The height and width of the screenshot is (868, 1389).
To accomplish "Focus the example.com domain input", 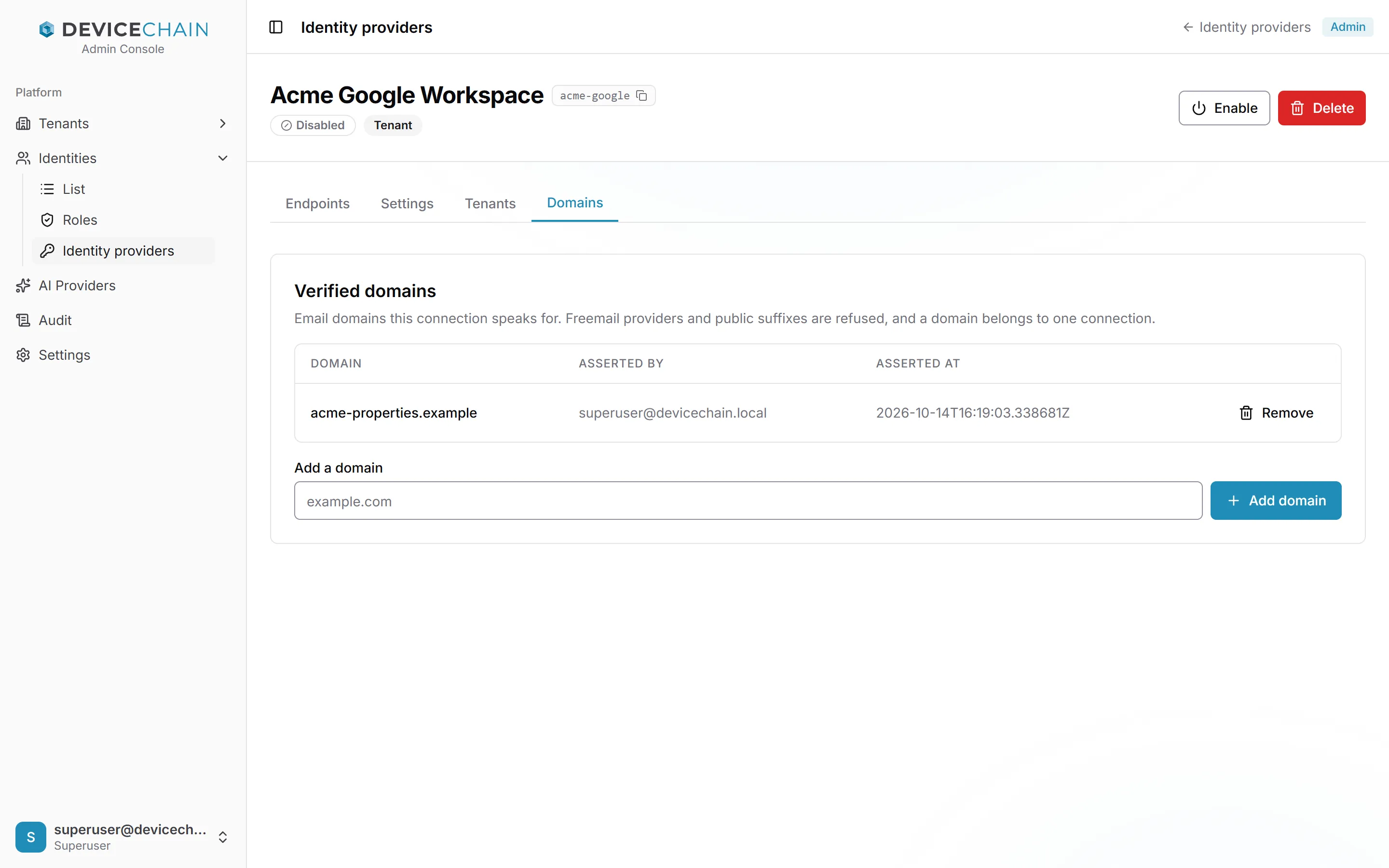I will point(749,501).
